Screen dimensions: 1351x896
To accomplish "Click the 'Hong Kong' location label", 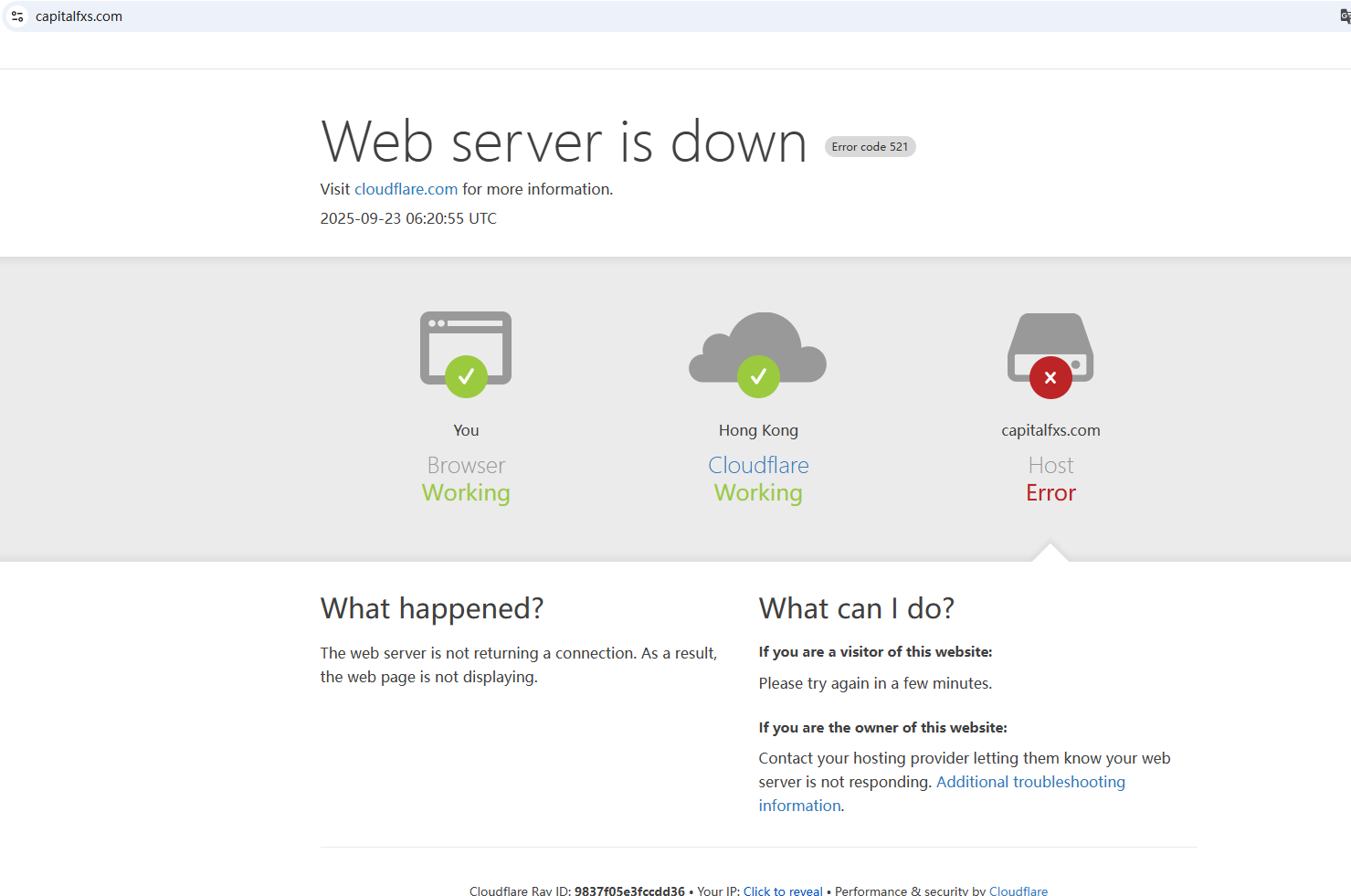I will [x=758, y=430].
